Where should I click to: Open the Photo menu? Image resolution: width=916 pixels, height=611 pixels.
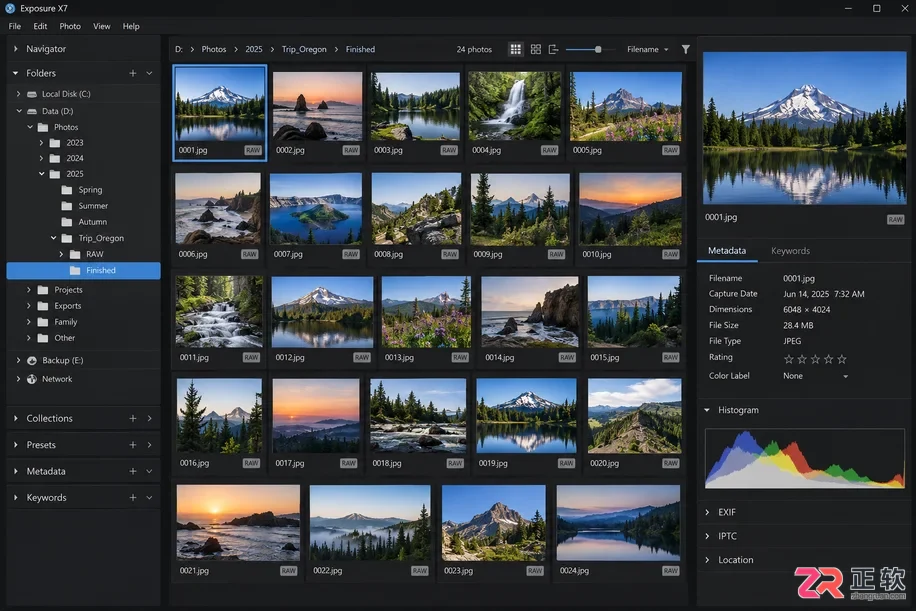70,26
